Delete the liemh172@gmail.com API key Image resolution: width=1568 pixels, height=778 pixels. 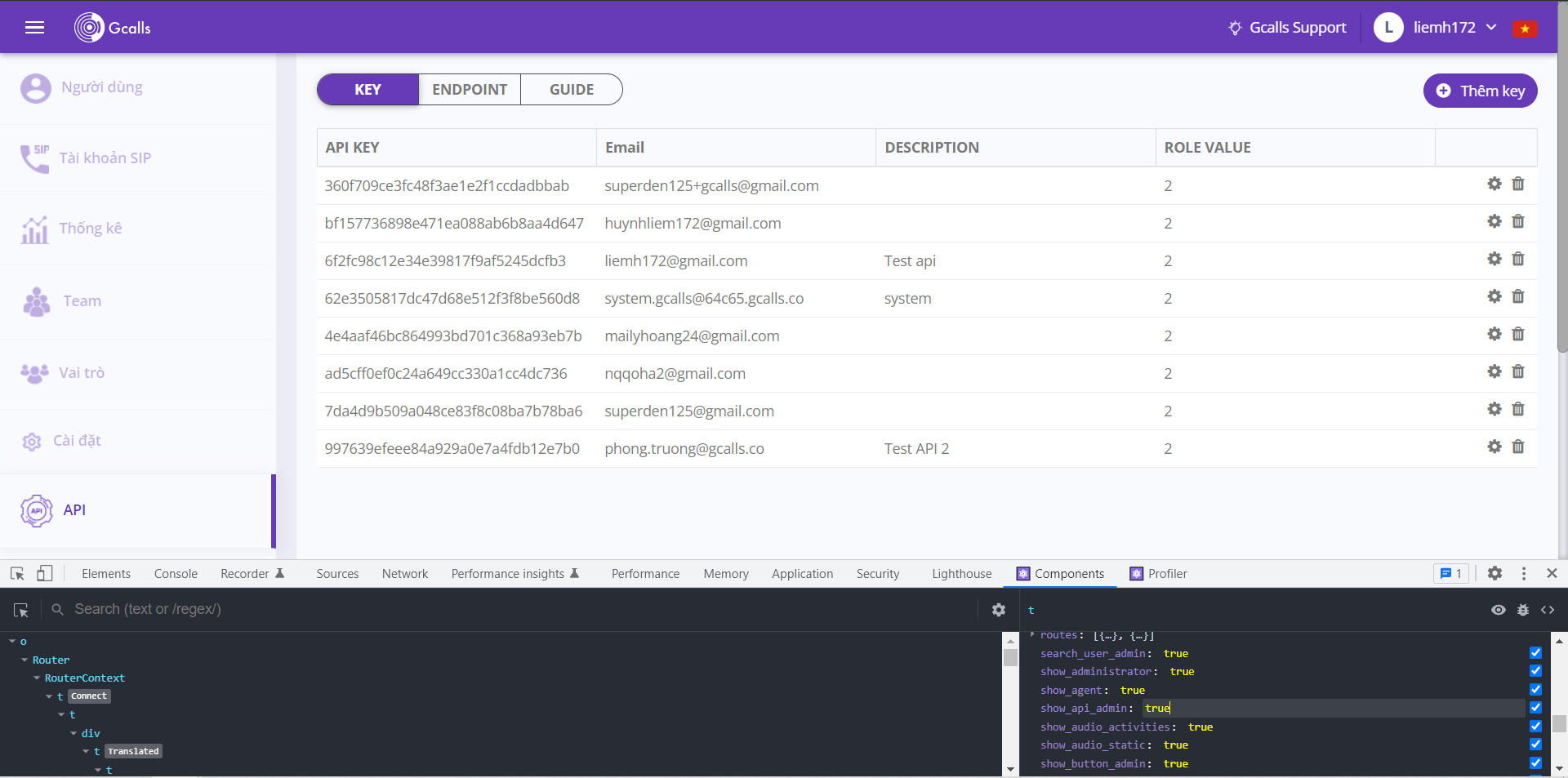point(1517,260)
